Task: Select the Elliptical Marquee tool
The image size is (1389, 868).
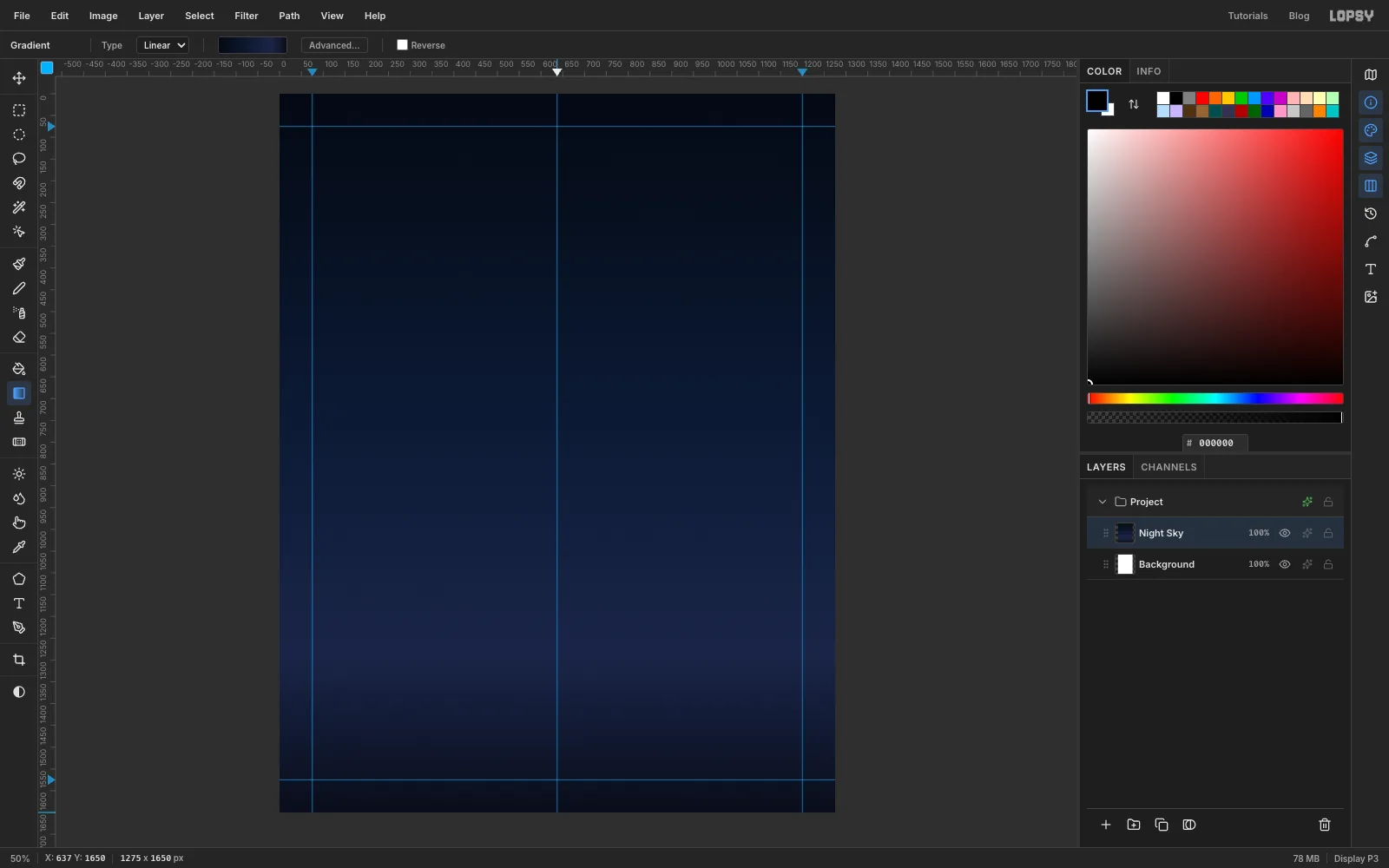Action: click(19, 135)
